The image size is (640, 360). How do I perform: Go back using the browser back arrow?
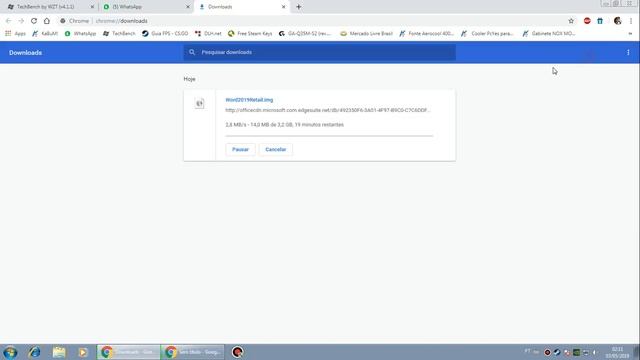(9, 21)
